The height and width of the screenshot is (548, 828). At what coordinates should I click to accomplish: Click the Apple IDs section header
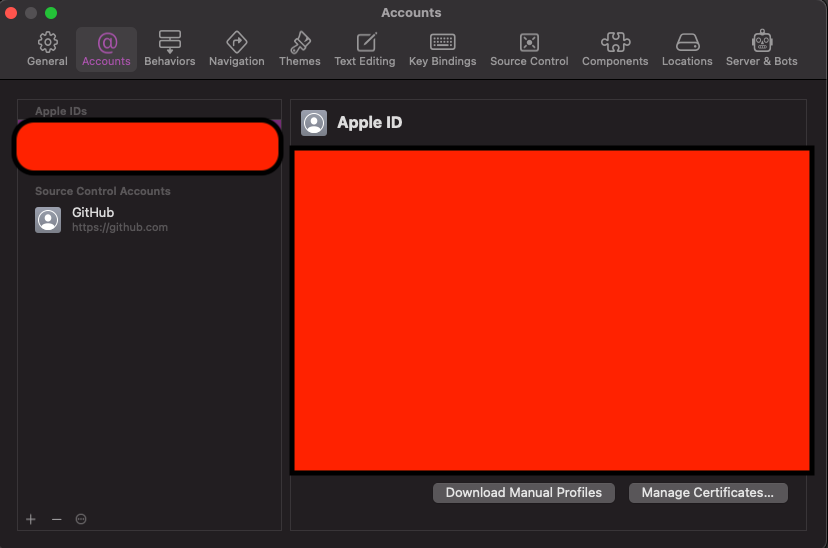(x=61, y=111)
